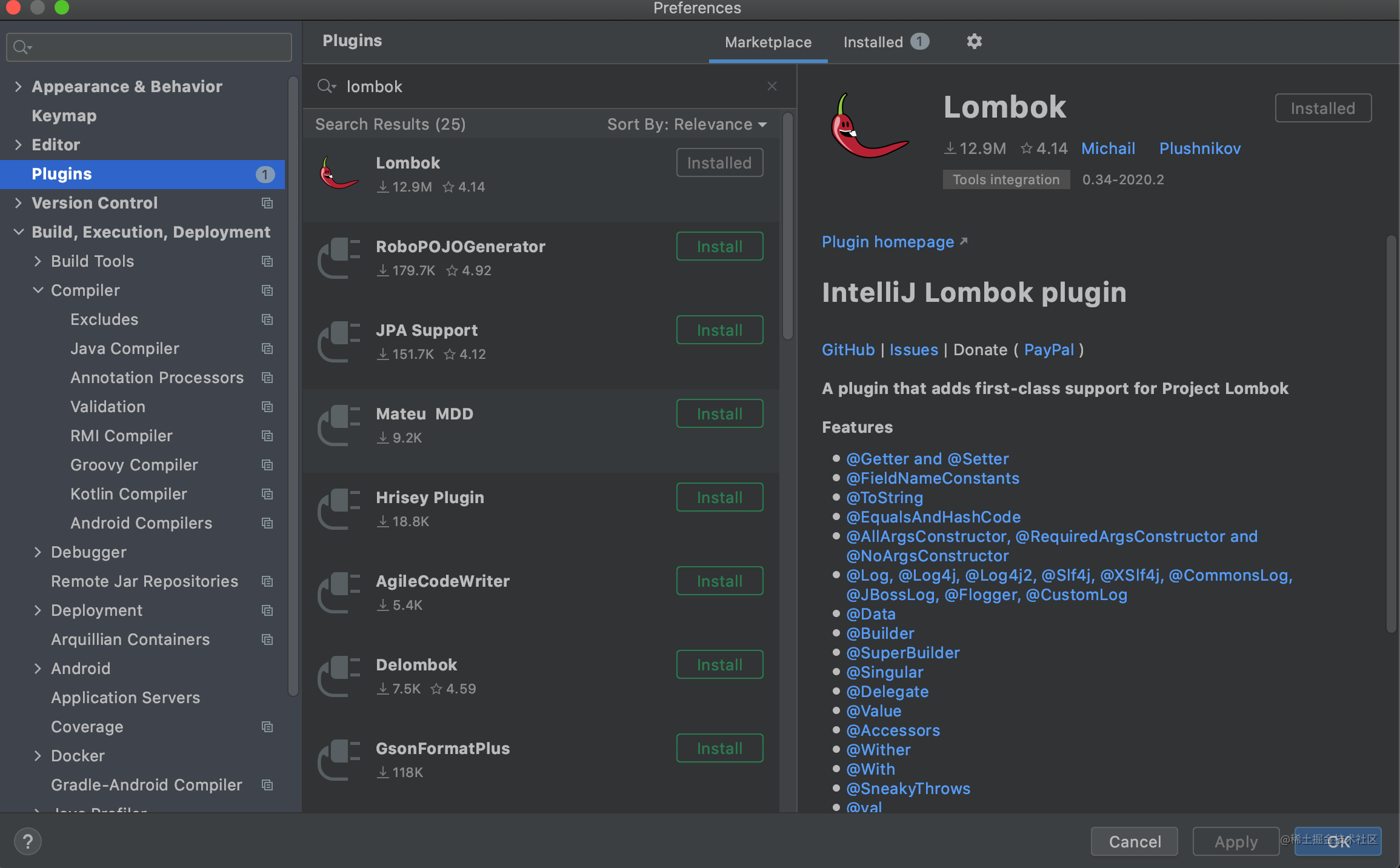Click the copy-settings icon beside Version Control
1400x868 pixels.
tap(267, 203)
